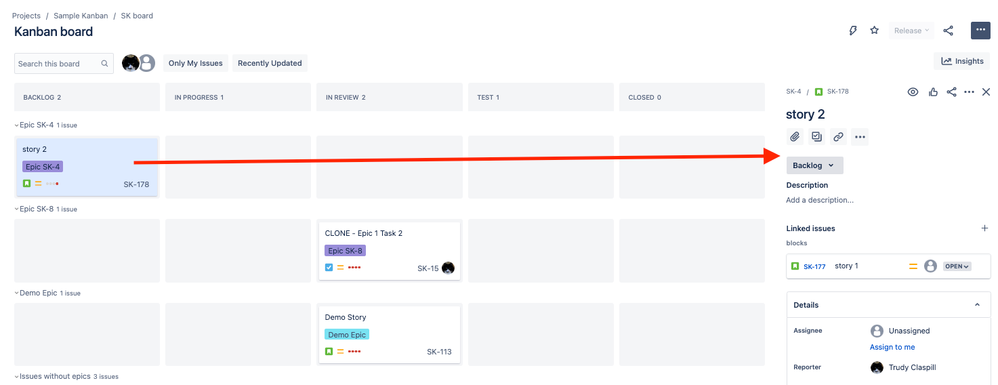Click assignee avatar on linked issue story 1
Viewport: 998px width, 385px height.
pyautogui.click(x=931, y=266)
